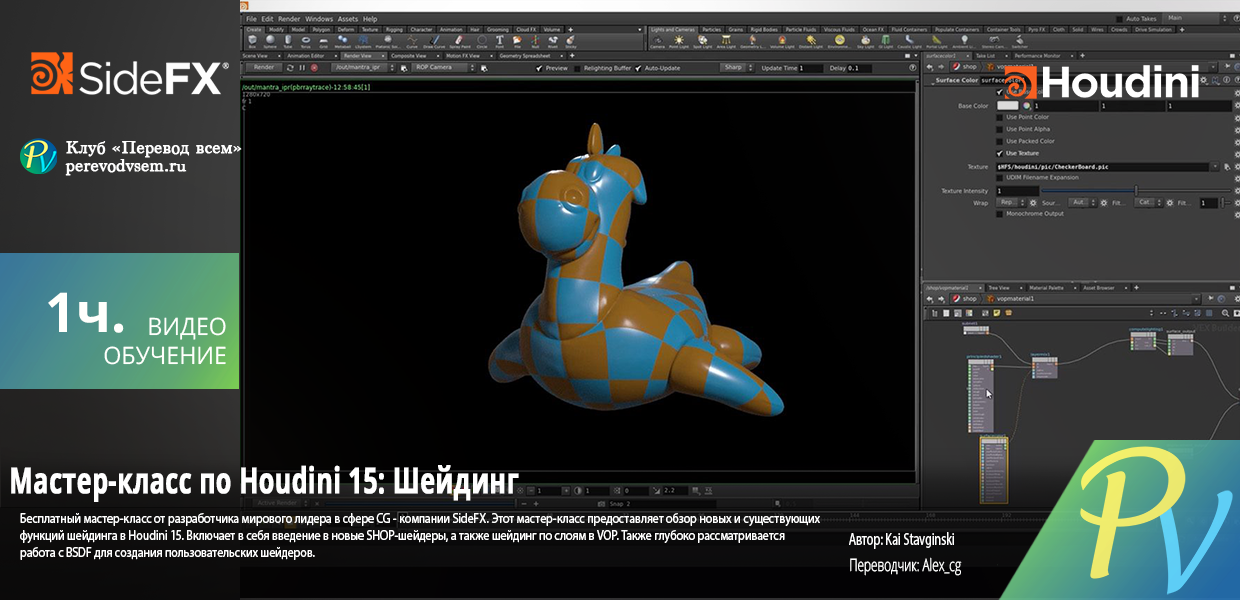Image resolution: width=1240 pixels, height=600 pixels.
Task: Add a Sky Light from the shelf
Action: click(x=865, y=41)
